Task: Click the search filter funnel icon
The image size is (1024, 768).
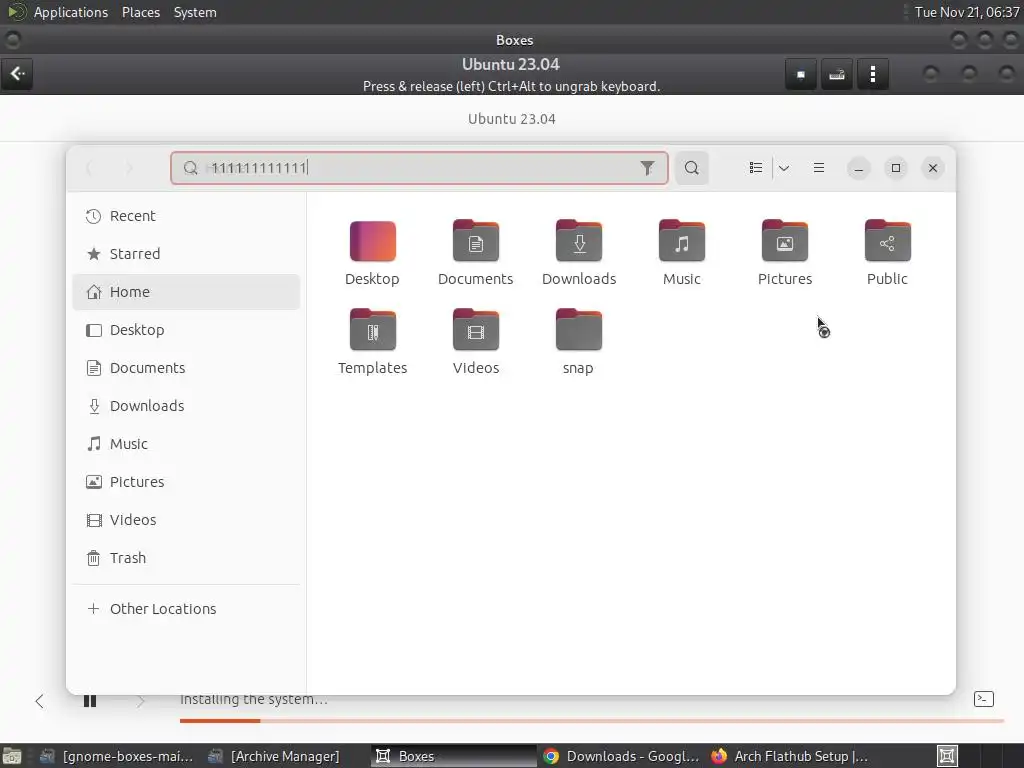Action: pyautogui.click(x=647, y=168)
